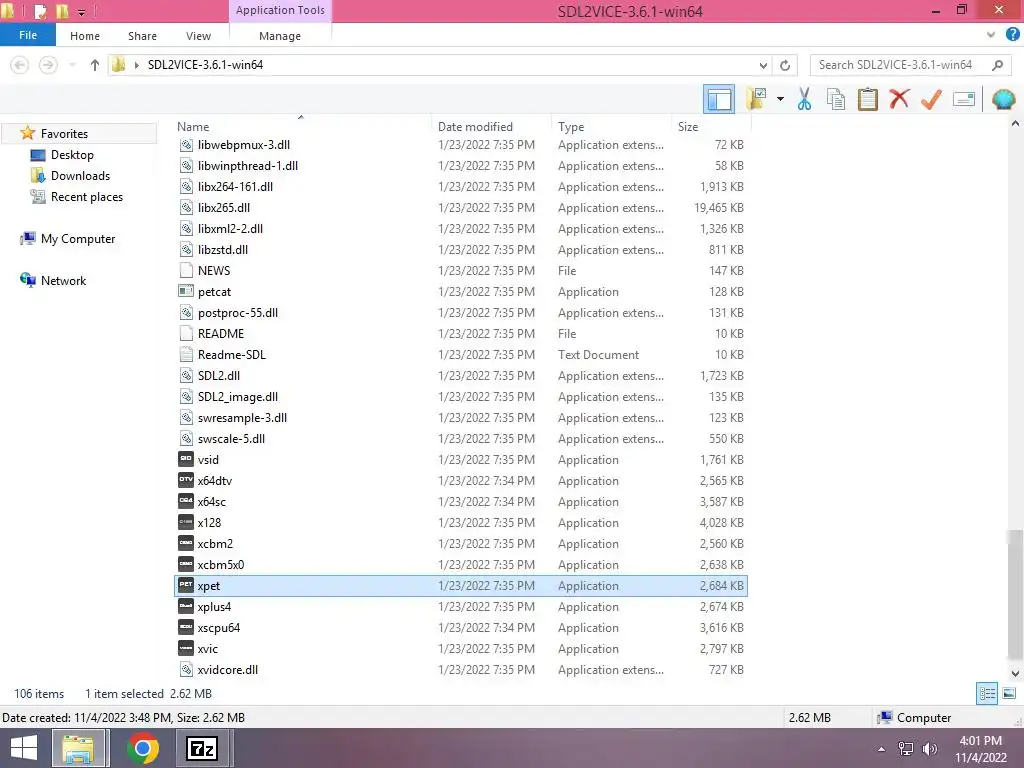This screenshot has width=1024, height=768.
Task: Click the Properties quick access icon
Action: pos(40,11)
